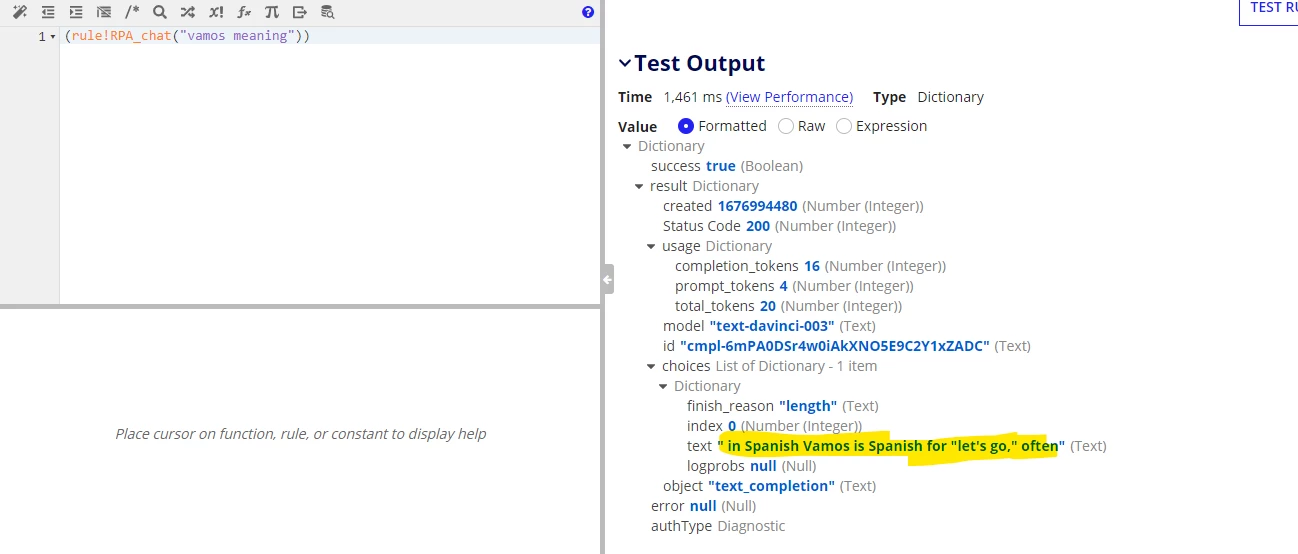Collapse the Dictionary node under choices
This screenshot has width=1298, height=554.
664,387
